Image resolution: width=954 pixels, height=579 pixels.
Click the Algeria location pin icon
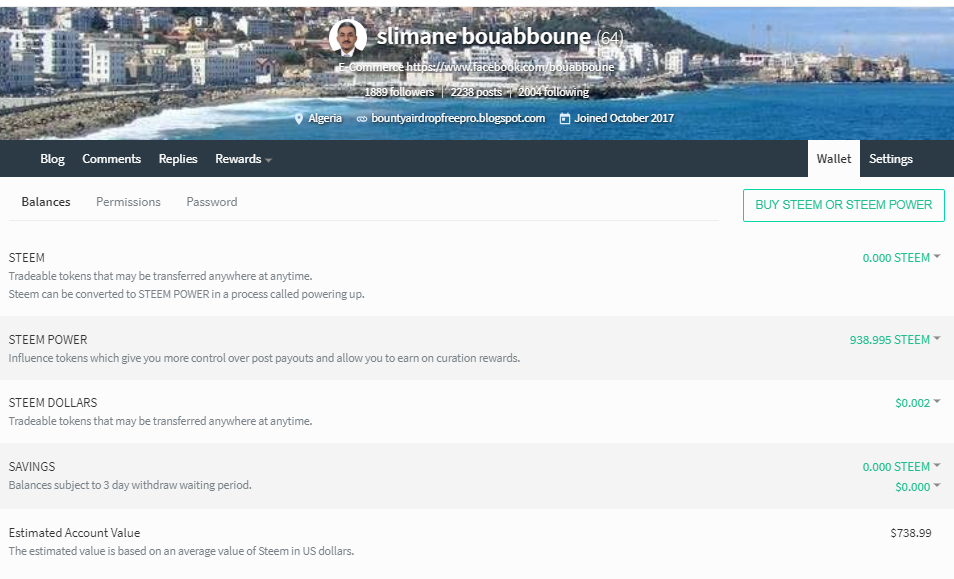[298, 118]
